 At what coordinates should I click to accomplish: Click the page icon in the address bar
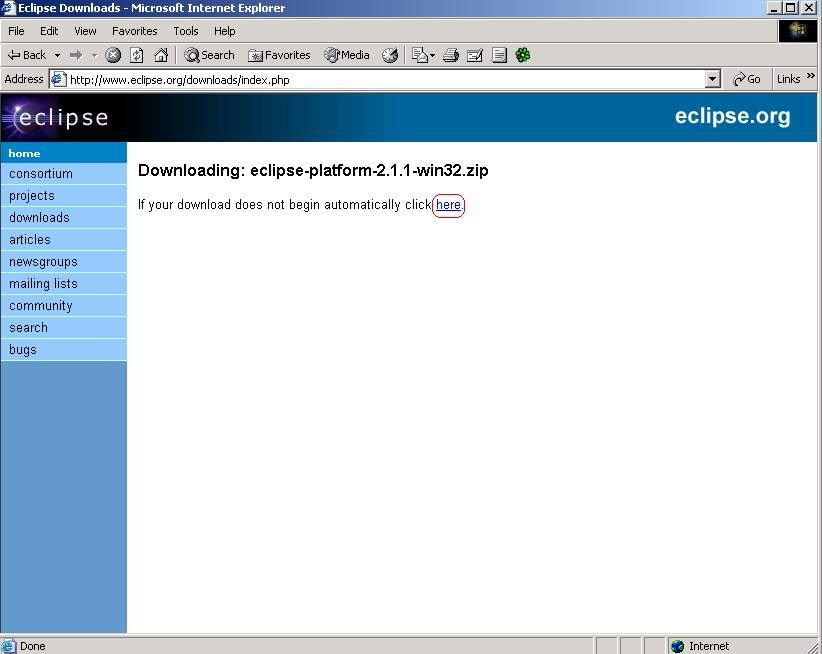[x=58, y=79]
